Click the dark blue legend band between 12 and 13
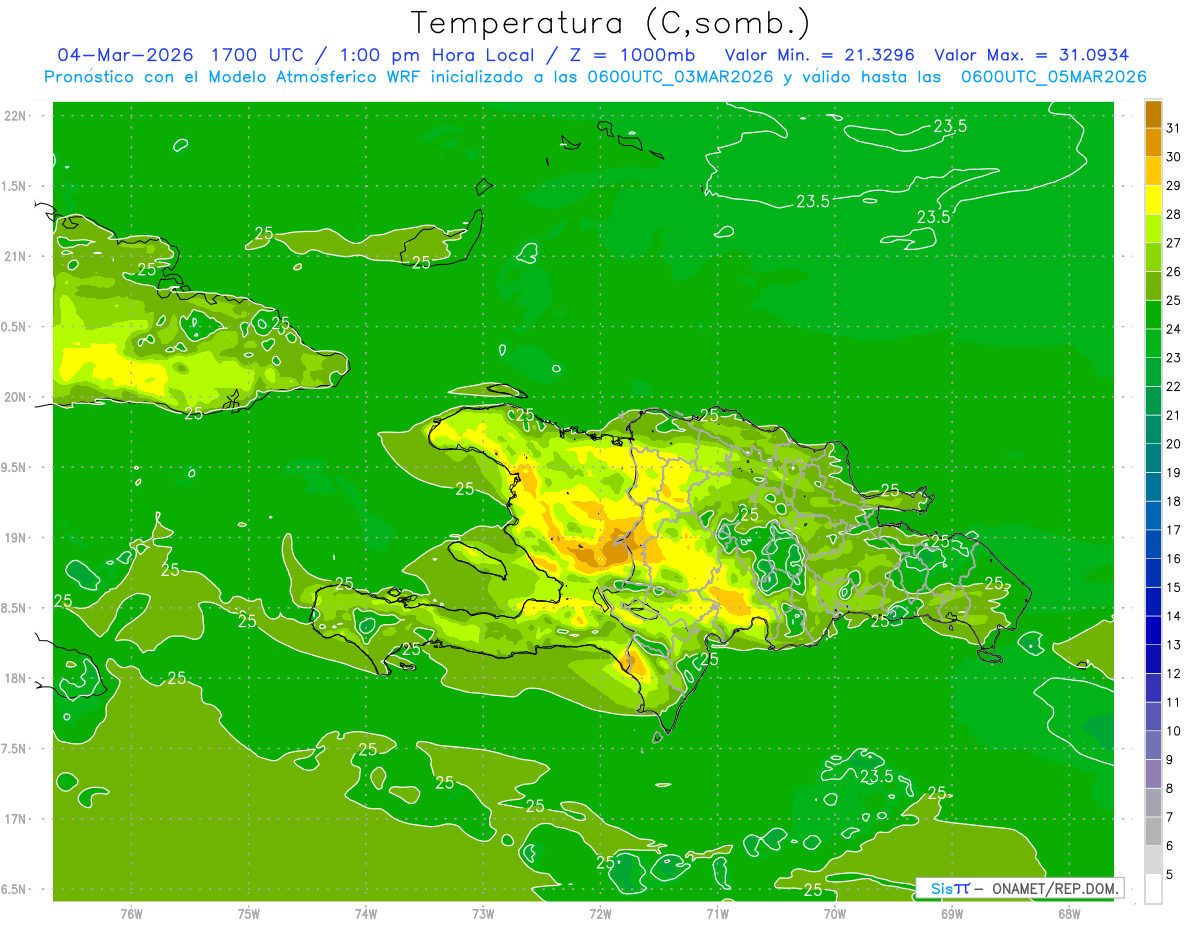This screenshot has height=927, width=1200. click(x=1153, y=659)
